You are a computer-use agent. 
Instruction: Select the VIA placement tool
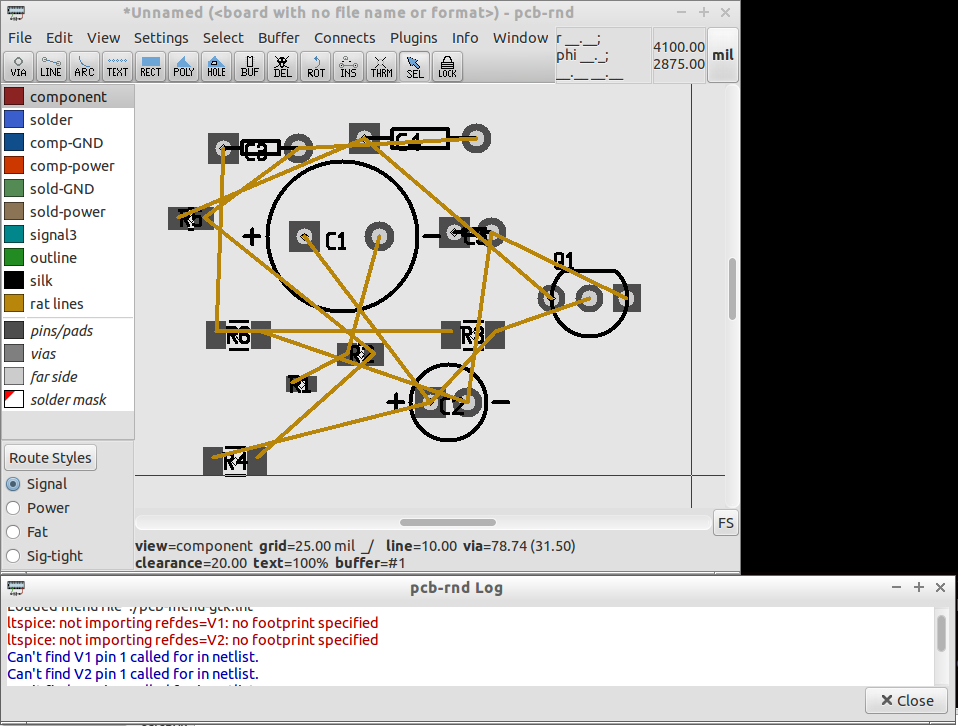[18, 66]
